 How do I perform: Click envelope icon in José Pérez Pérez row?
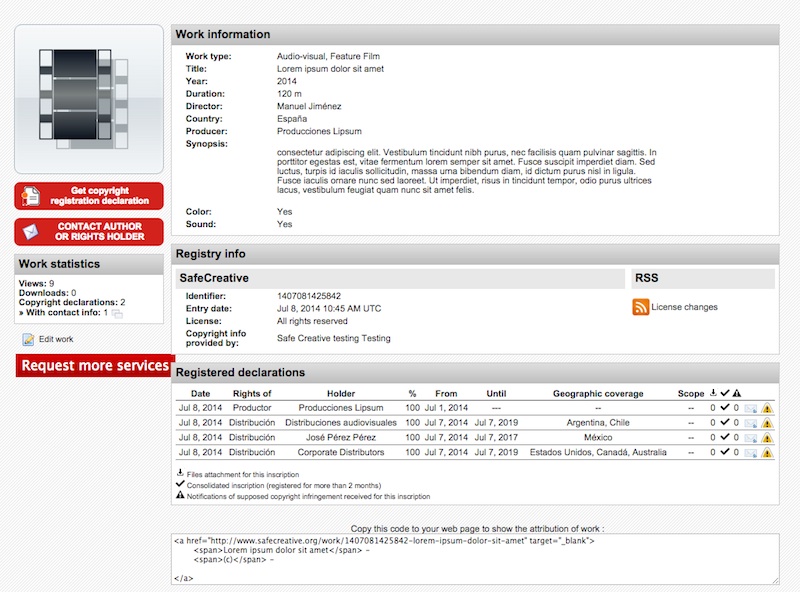pyautogui.click(x=750, y=438)
